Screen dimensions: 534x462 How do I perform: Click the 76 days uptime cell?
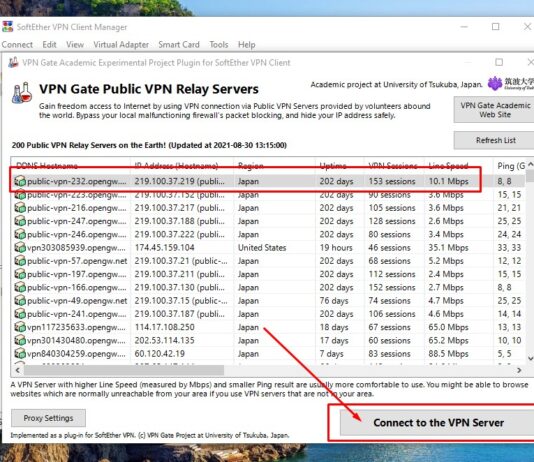334,301
